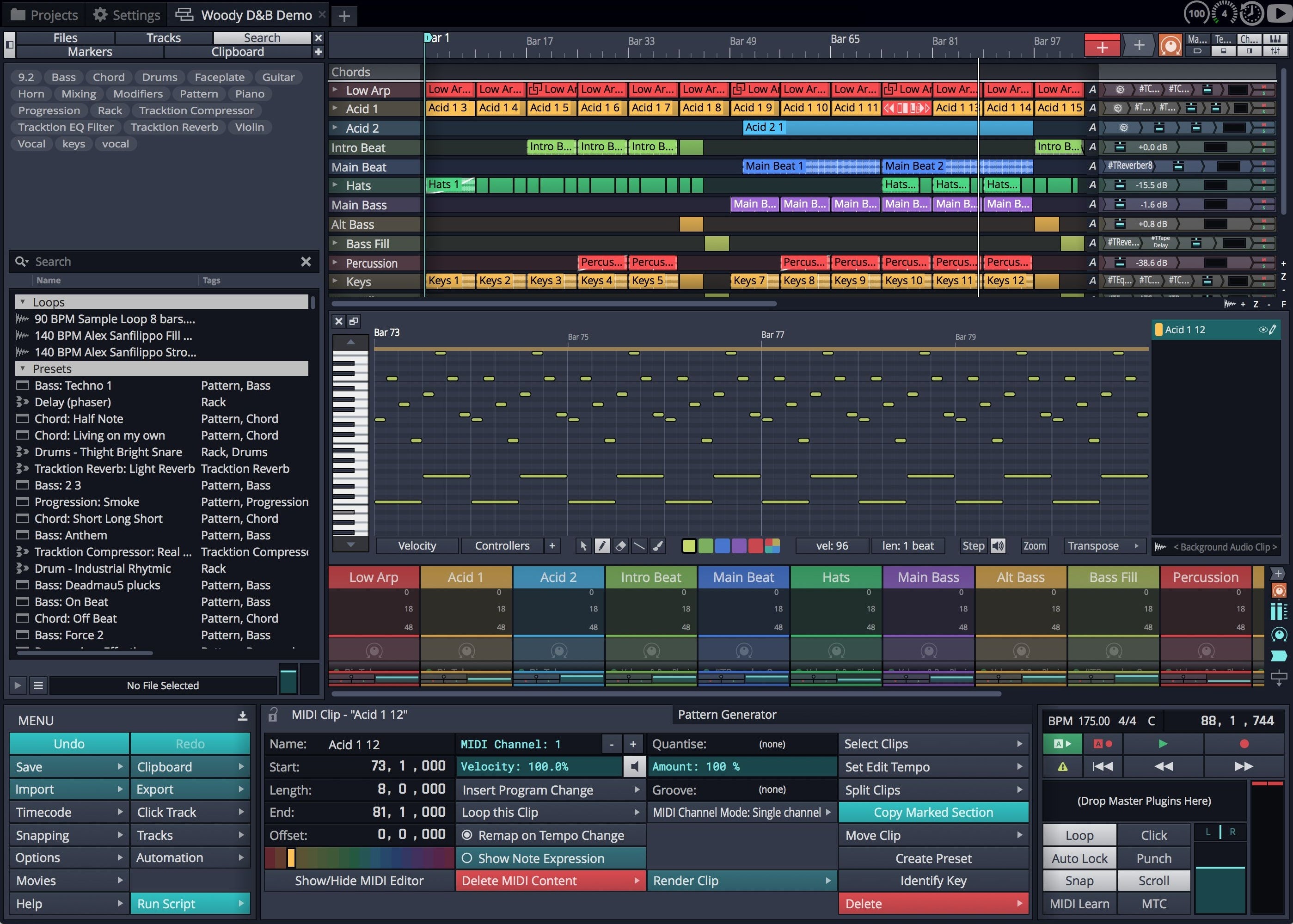This screenshot has height=924, width=1293.
Task: Enable the Show Note Expression option
Action: click(550, 858)
